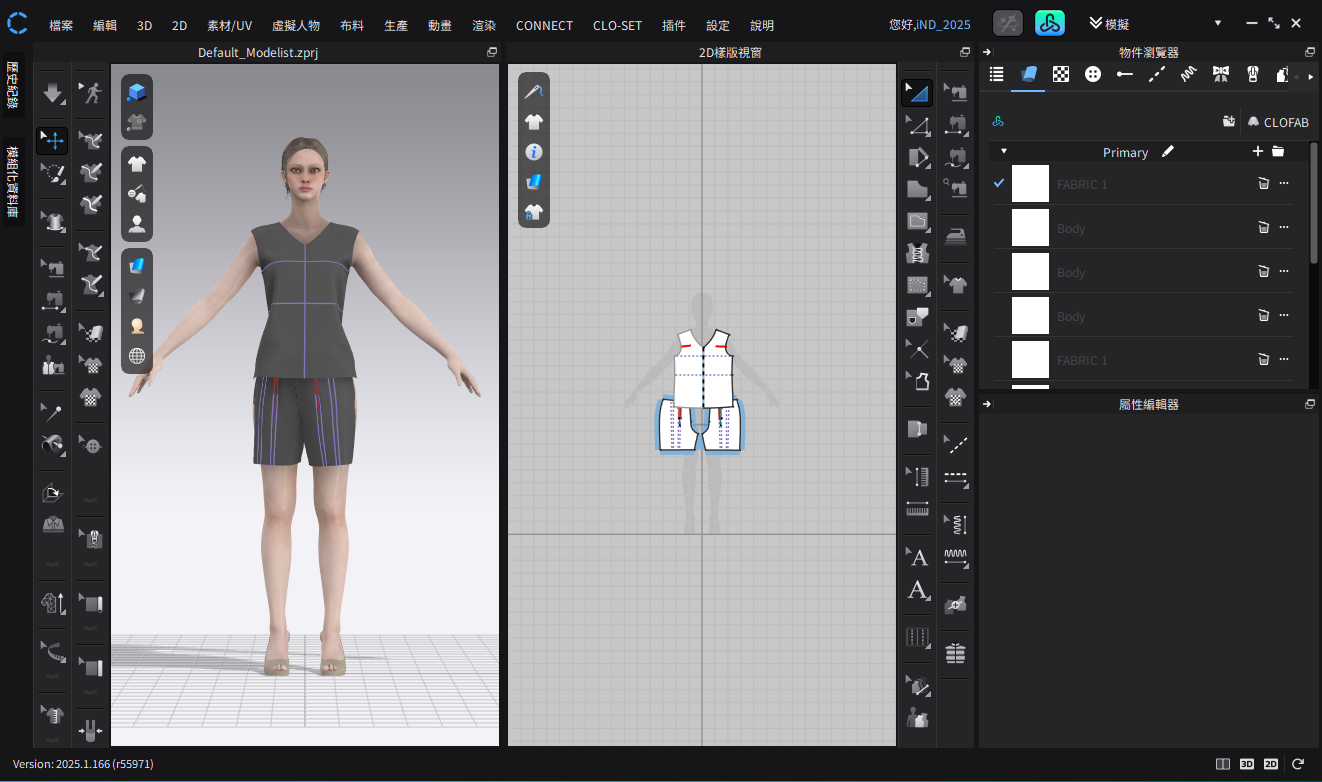Open the 虛擬人物 menu
The image size is (1322, 782).
point(296,25)
